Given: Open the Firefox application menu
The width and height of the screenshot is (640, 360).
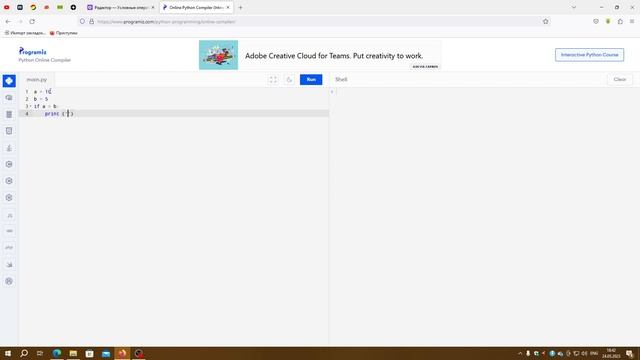Looking at the screenshot, I should [632, 21].
